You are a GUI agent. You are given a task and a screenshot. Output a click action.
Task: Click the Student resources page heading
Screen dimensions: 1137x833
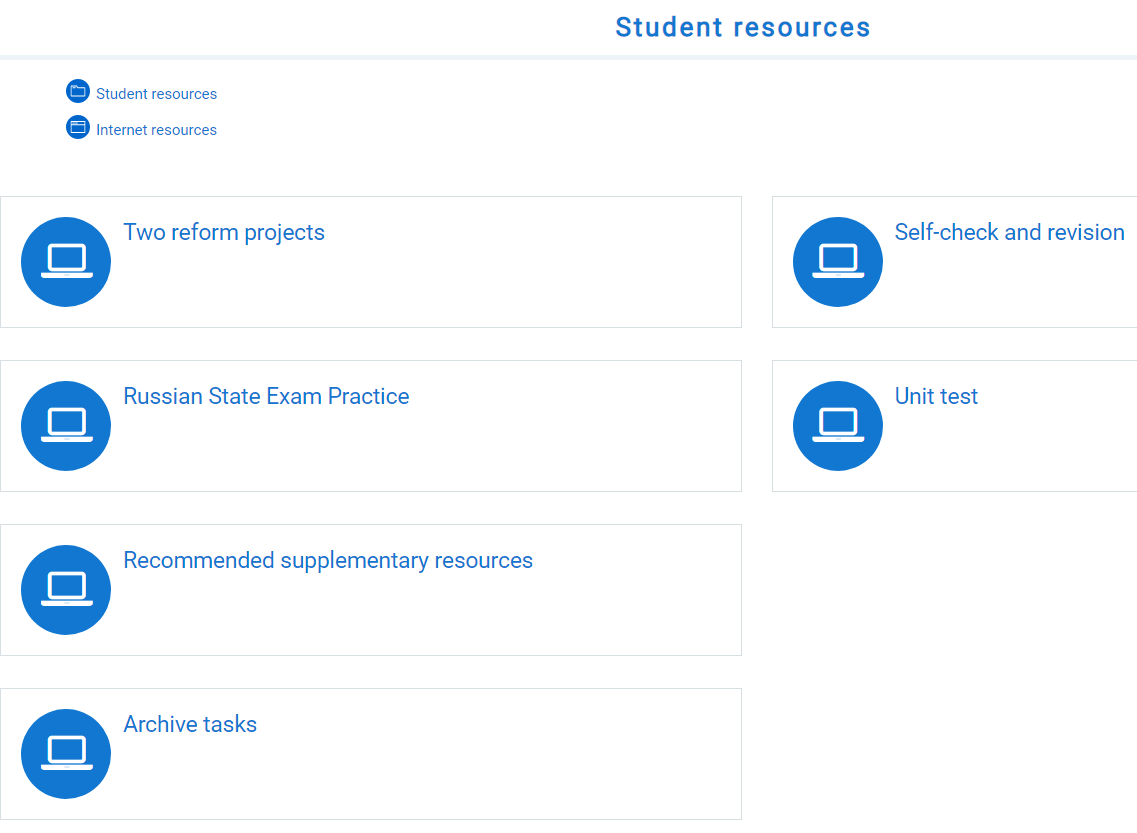click(x=743, y=27)
